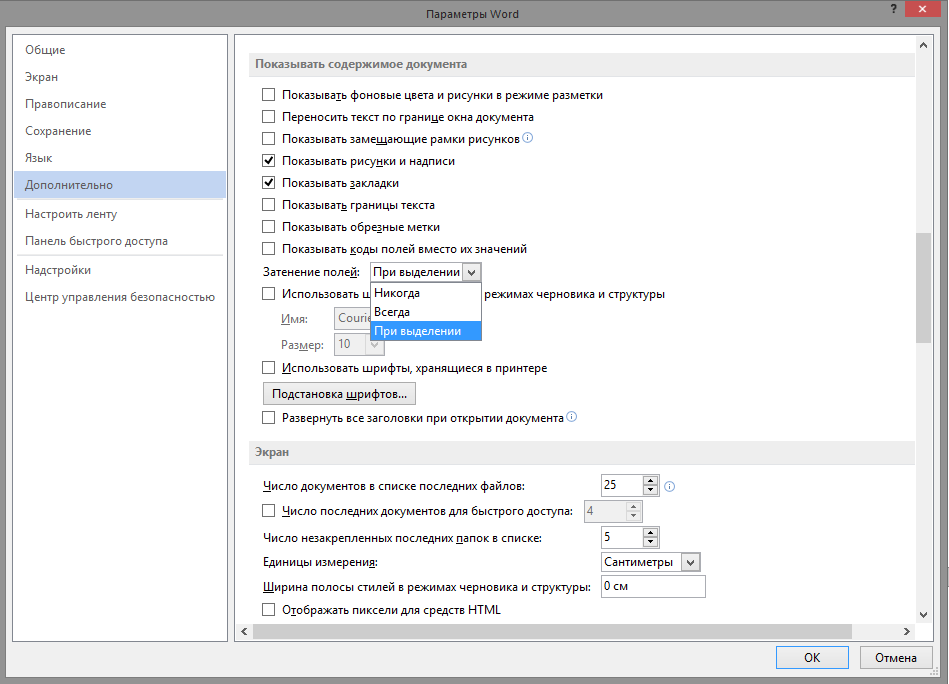Uncheck 'Показывать рисунки и надписи'

(268, 160)
